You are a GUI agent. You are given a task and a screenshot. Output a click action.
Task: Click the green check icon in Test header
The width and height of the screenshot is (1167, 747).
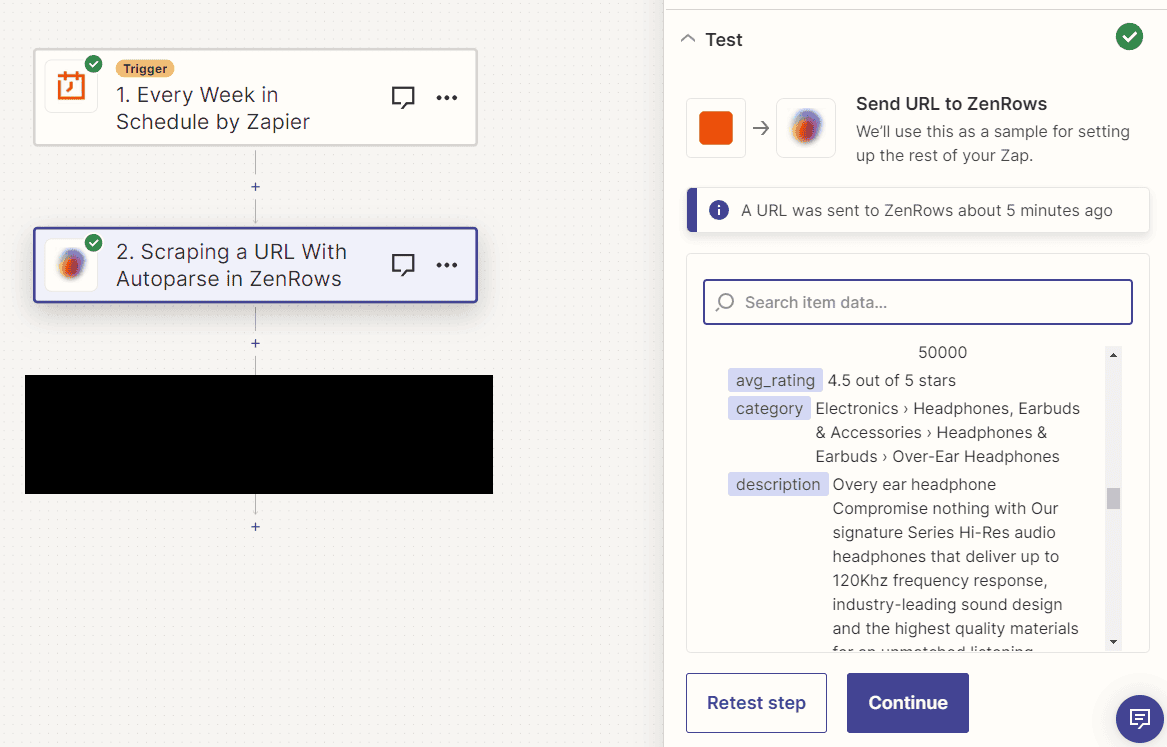coord(1129,36)
